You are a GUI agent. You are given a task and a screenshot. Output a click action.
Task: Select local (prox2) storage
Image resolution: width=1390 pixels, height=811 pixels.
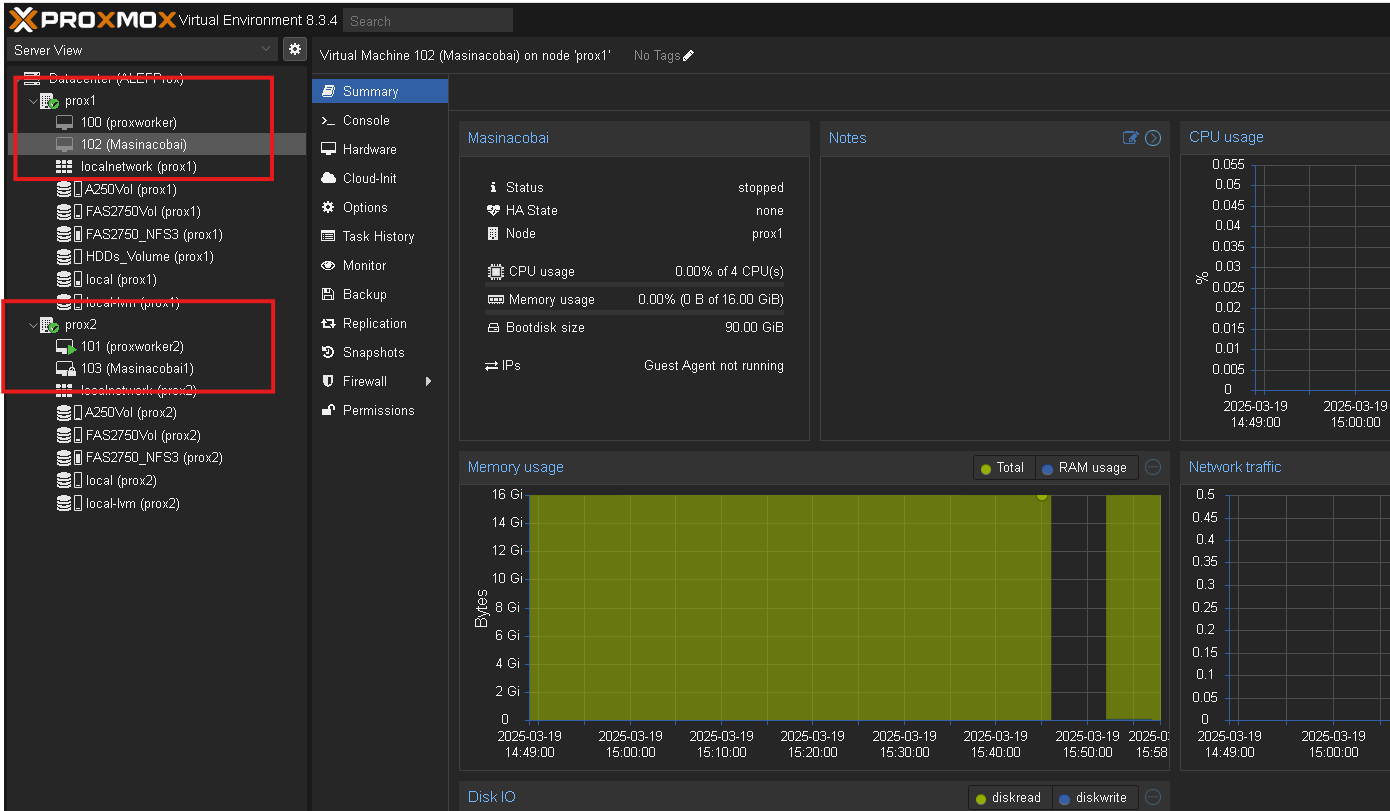(121, 481)
